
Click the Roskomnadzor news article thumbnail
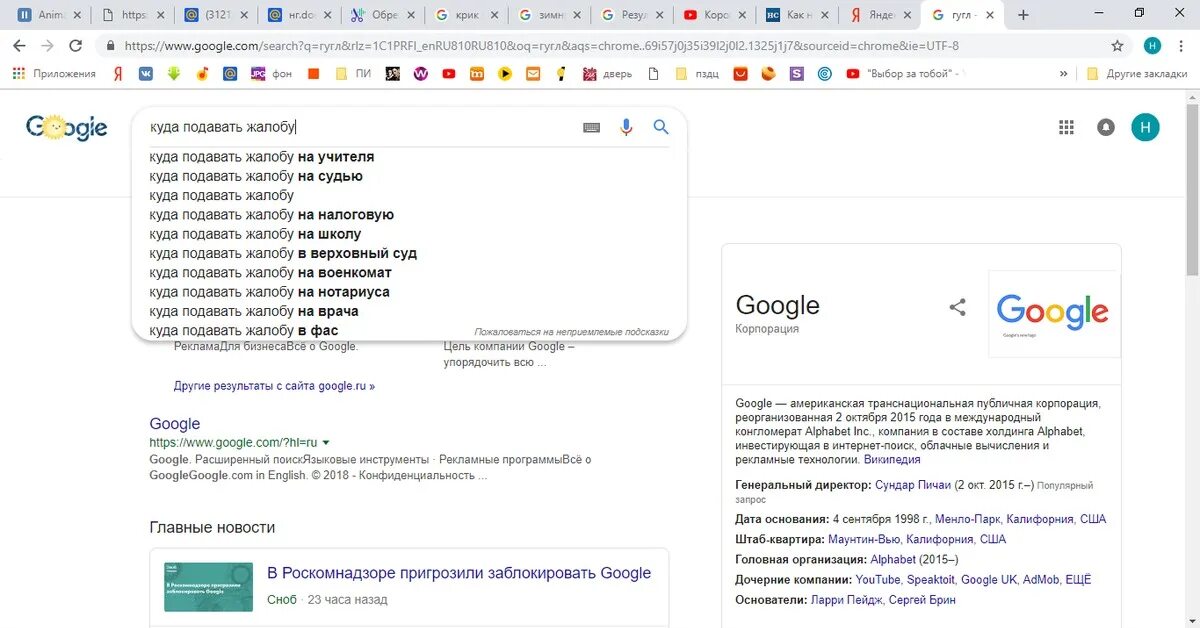pos(208,587)
